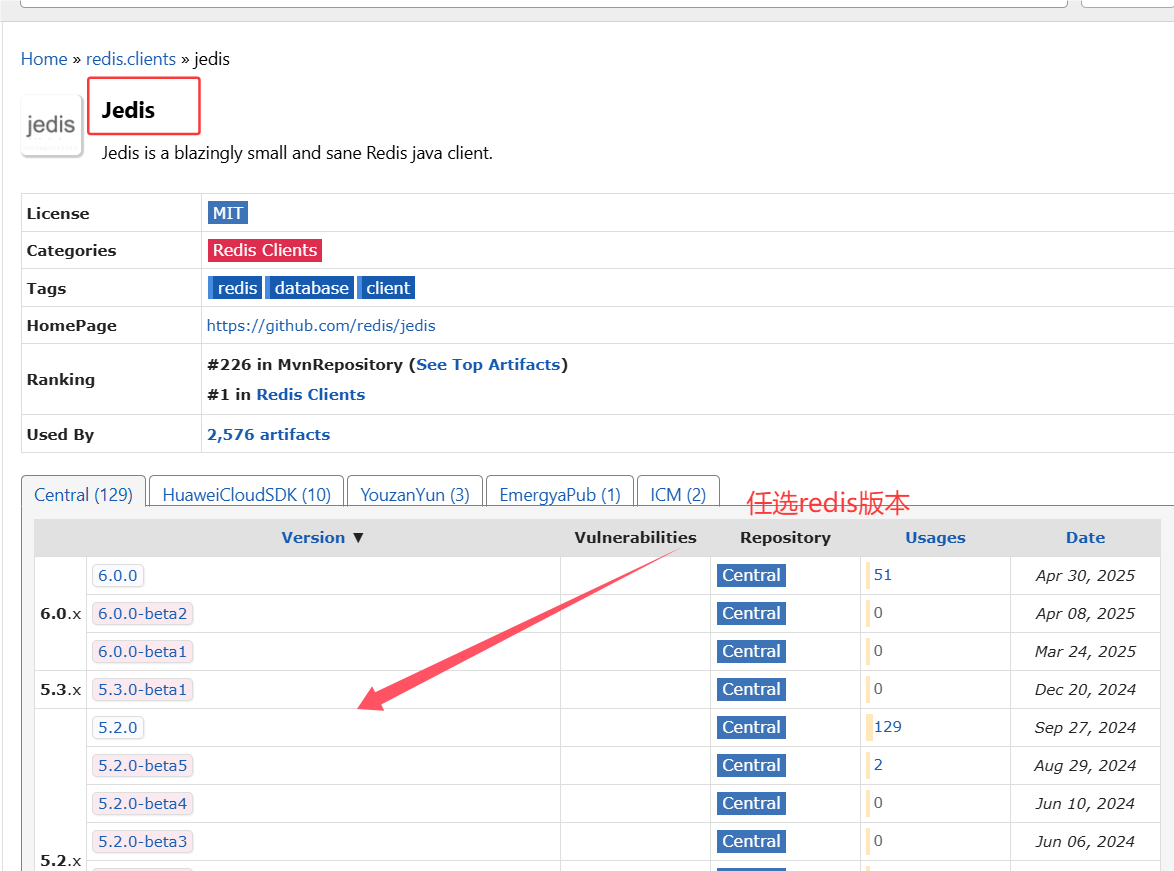Open version 5.3.0-beta1
This screenshot has height=871, width=1174.
click(x=142, y=690)
